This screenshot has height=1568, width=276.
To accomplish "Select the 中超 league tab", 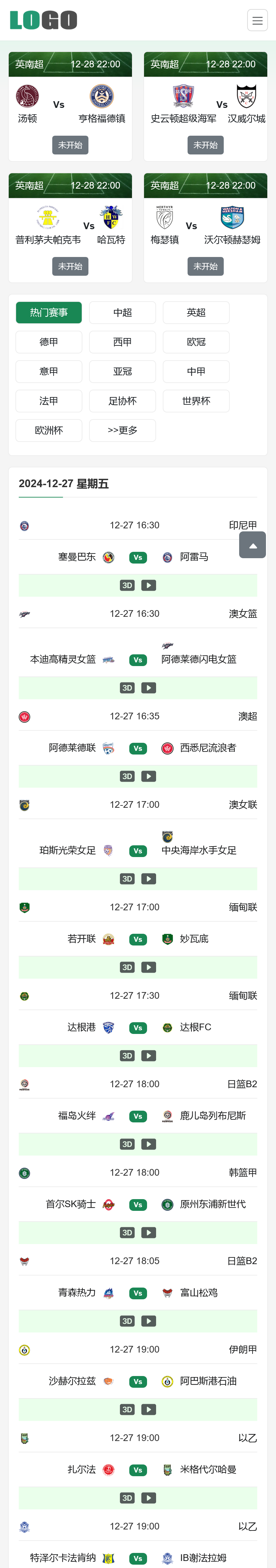I will tap(122, 313).
